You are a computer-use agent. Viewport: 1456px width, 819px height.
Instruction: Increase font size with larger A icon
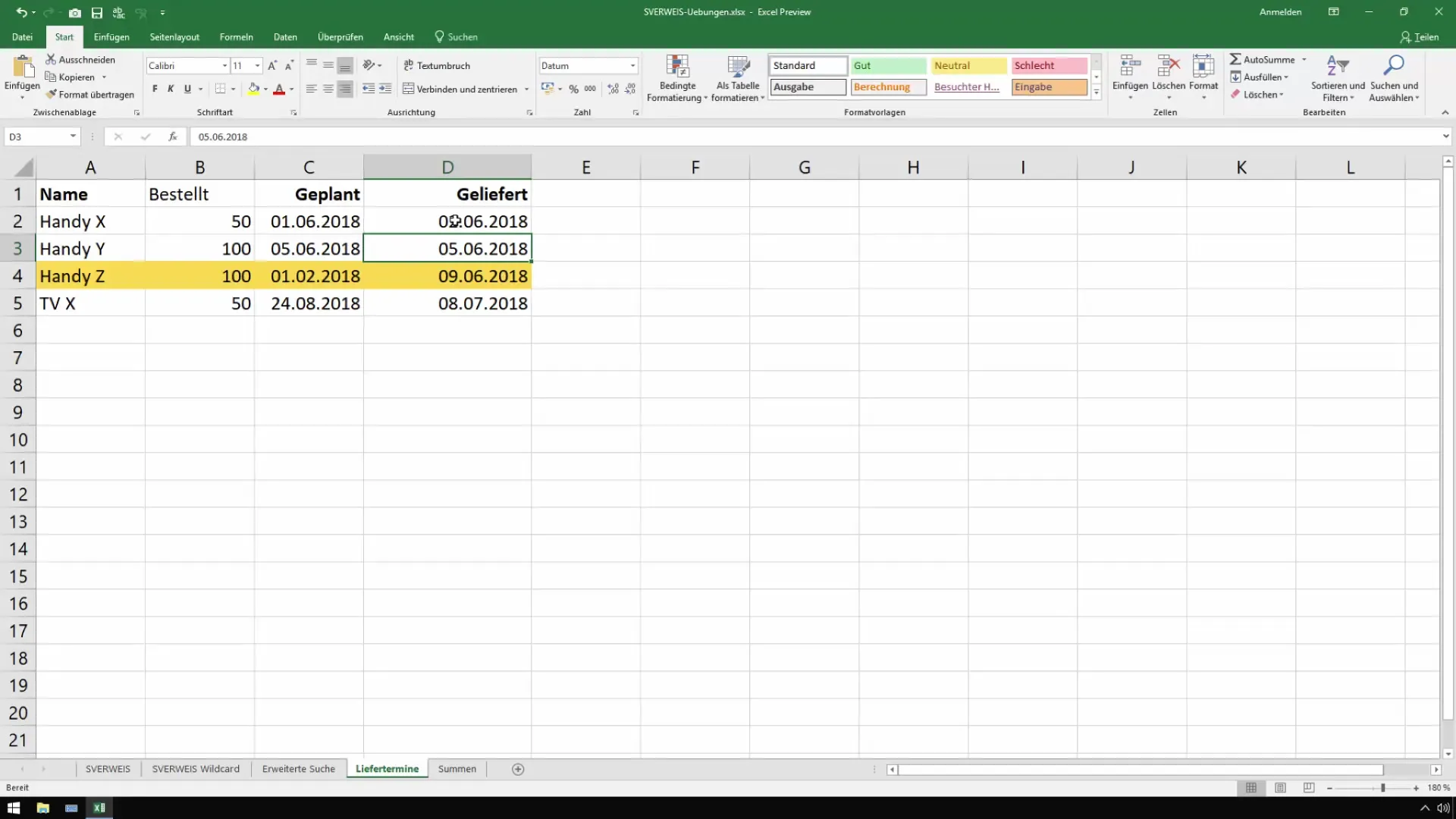click(x=272, y=66)
